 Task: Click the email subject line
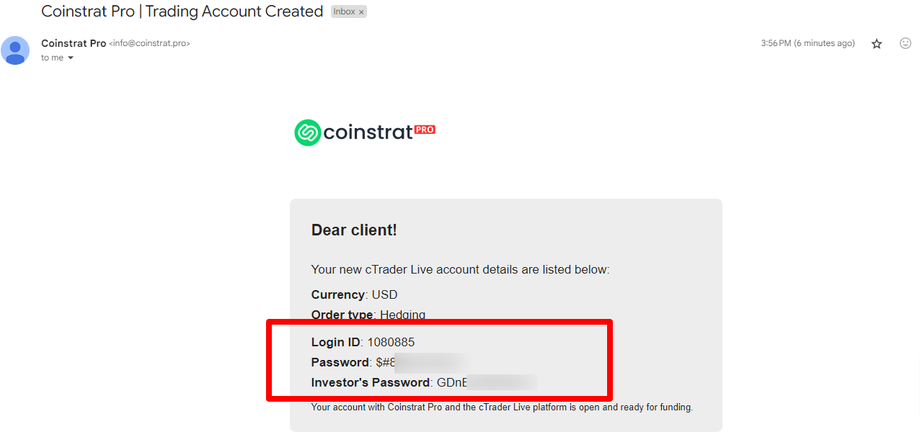tap(182, 12)
